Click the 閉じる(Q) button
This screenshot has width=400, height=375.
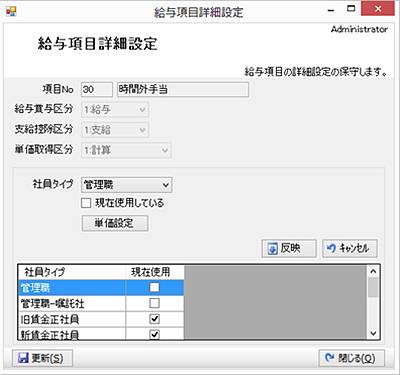click(352, 359)
